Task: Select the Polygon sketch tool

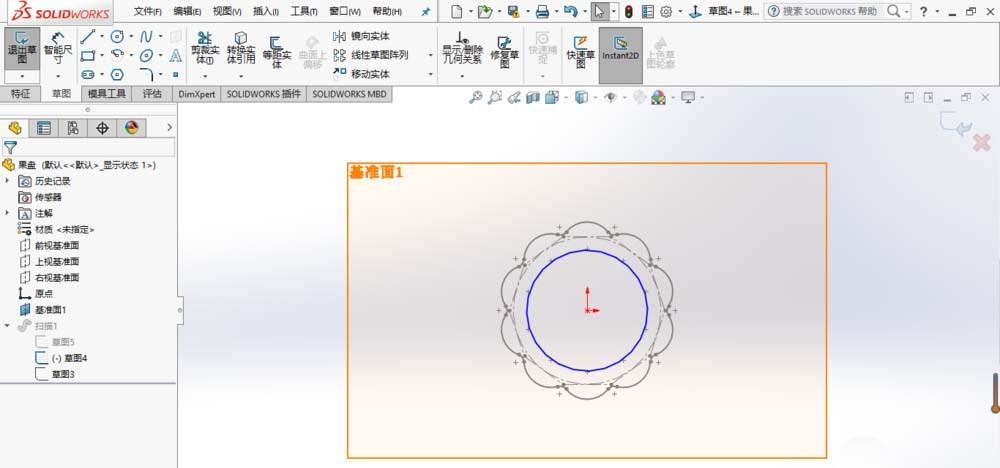Action: pos(117,75)
